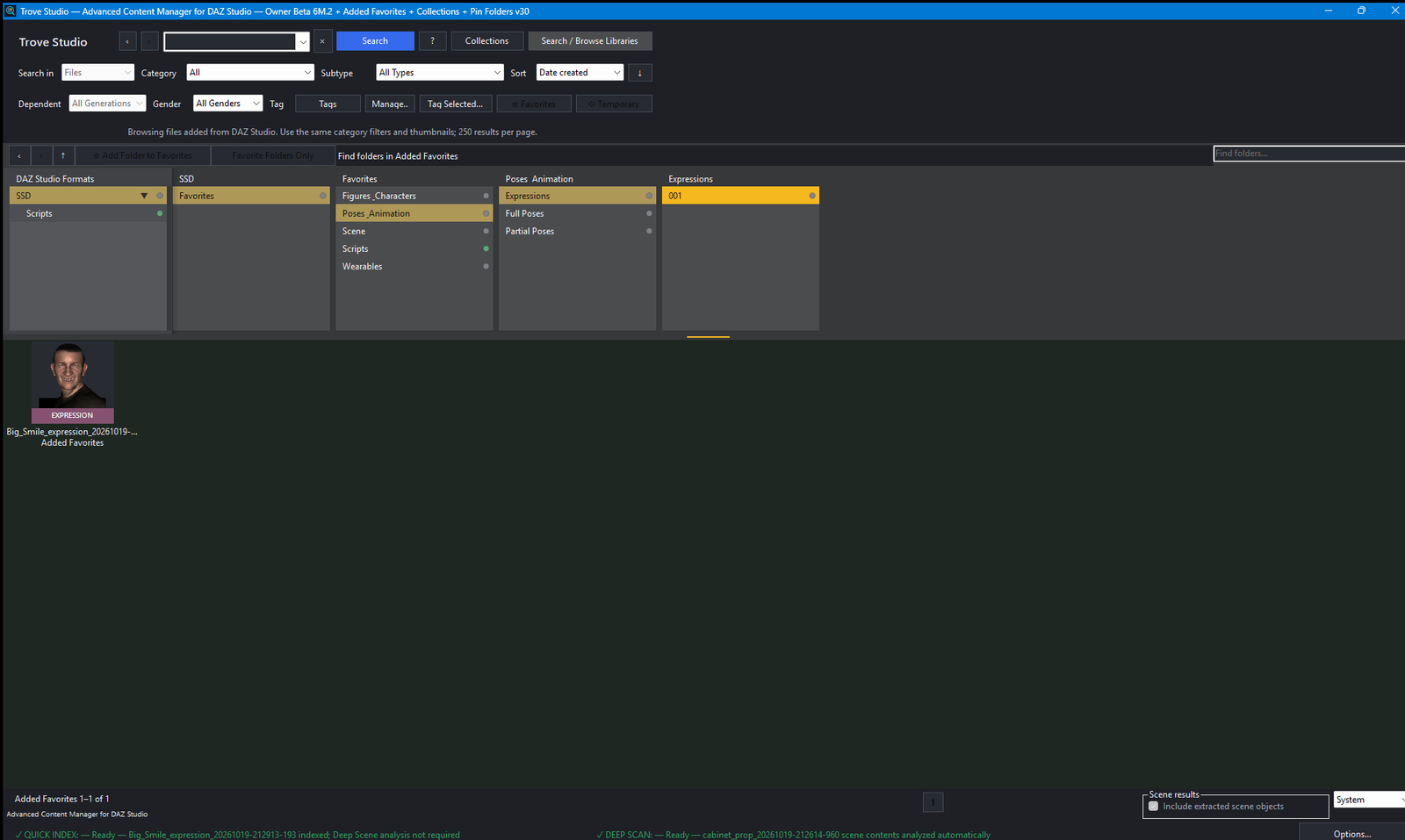Click the dot beside Scene folder
Image resolution: width=1405 pixels, height=840 pixels.
tap(486, 231)
